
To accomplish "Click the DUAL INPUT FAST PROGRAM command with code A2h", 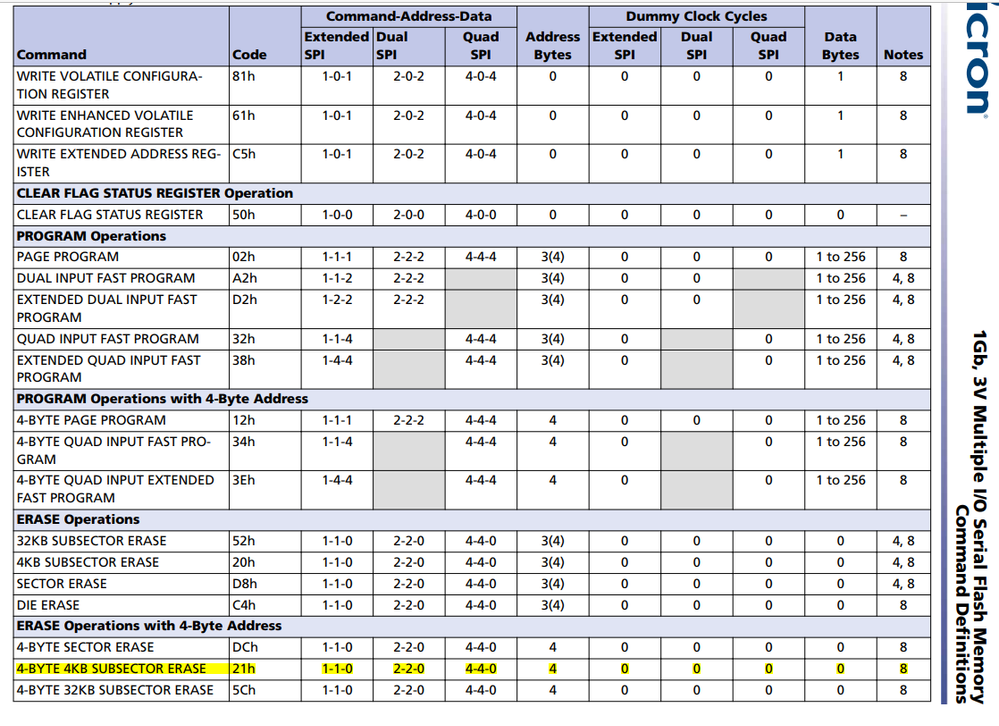I will [121, 278].
